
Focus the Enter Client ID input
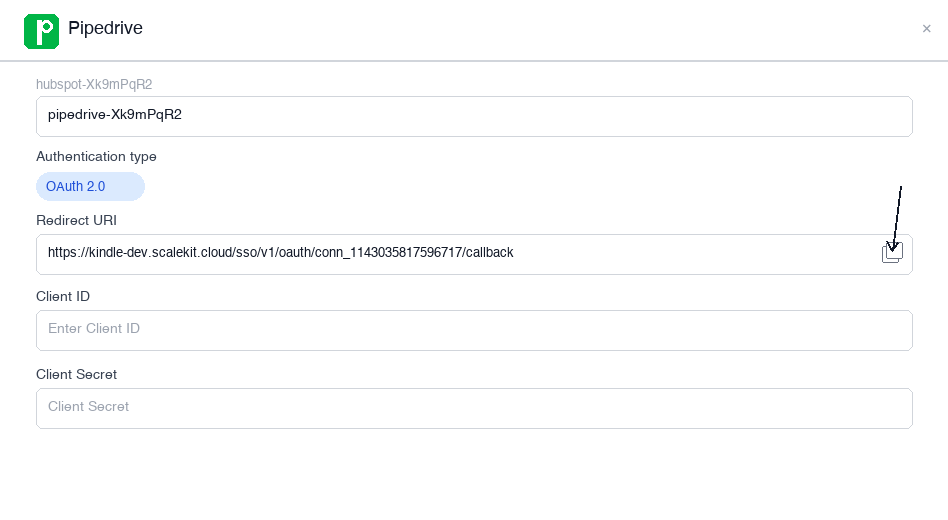coord(474,330)
